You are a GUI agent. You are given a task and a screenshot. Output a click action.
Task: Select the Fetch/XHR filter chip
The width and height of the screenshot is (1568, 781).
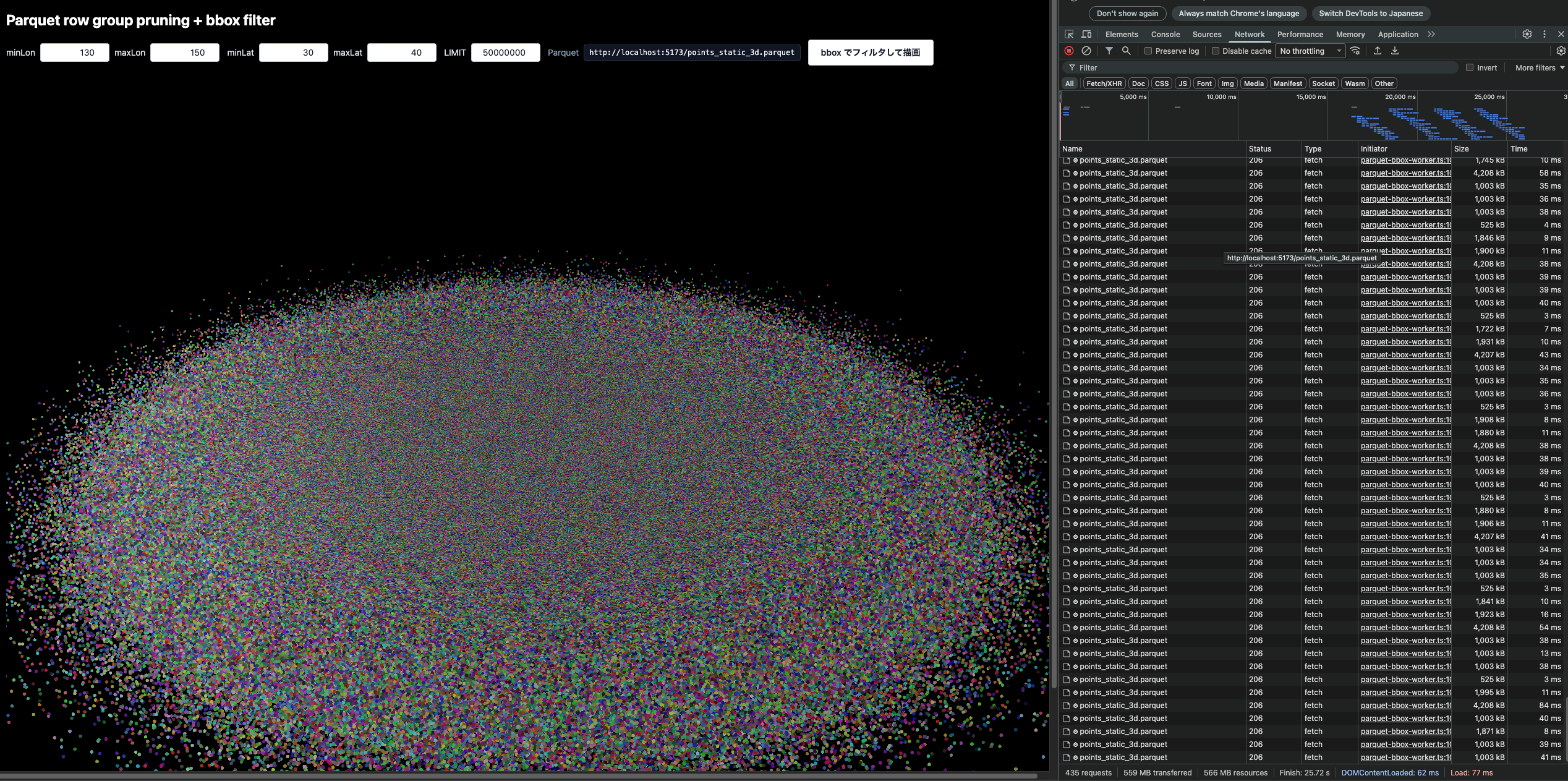point(1104,83)
